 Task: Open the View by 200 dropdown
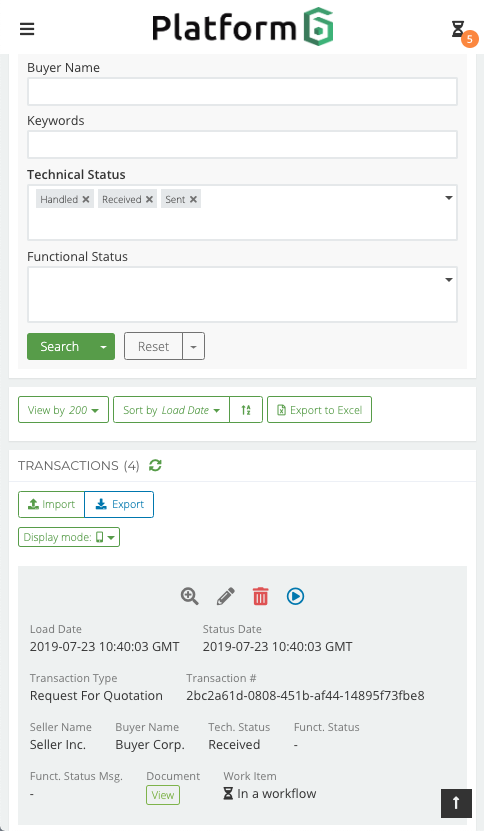[x=63, y=410]
